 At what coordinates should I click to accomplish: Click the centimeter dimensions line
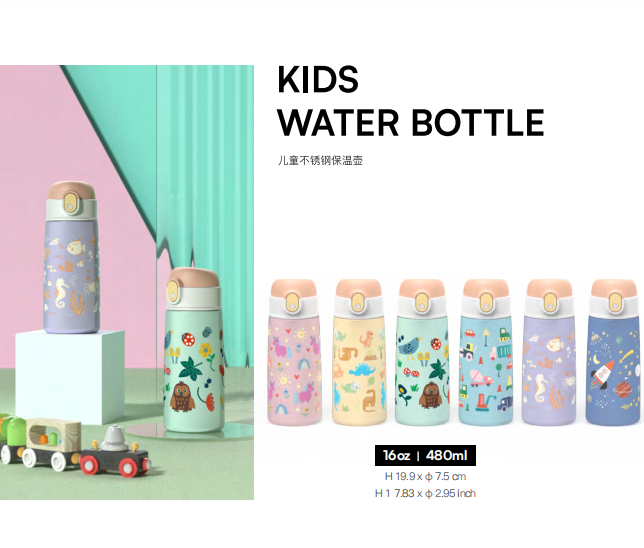pyautogui.click(x=426, y=477)
